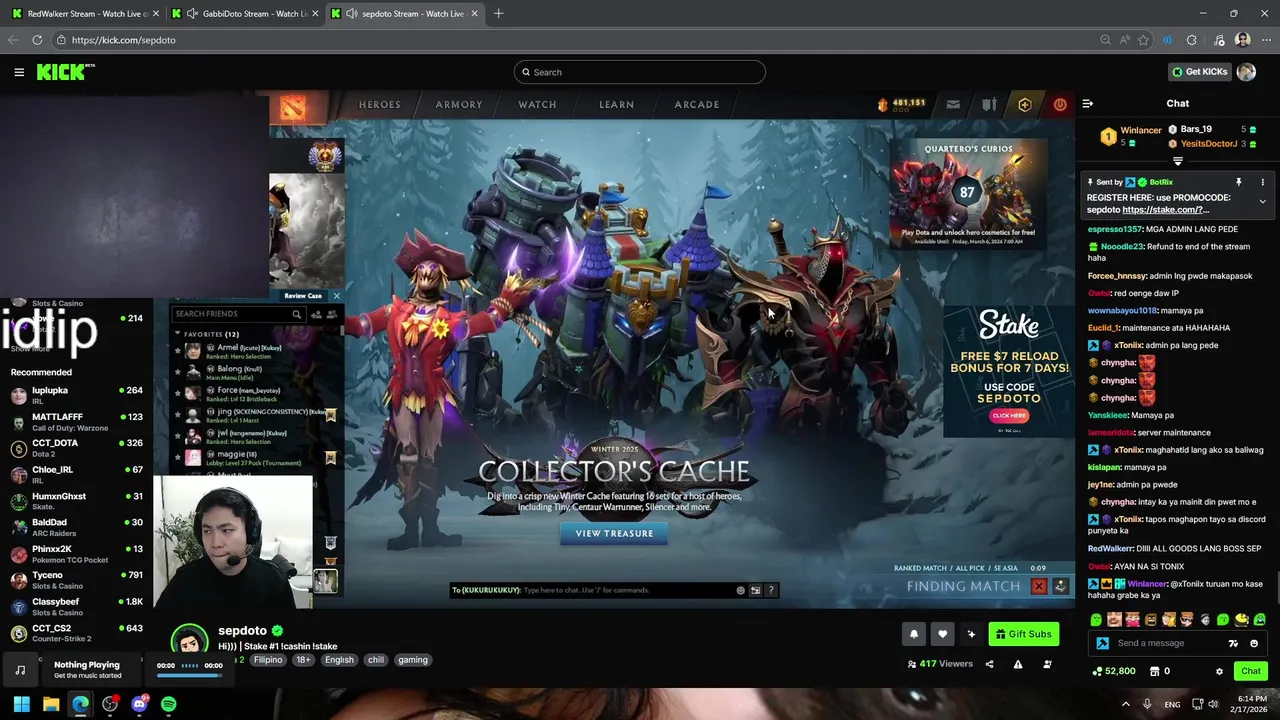This screenshot has height=720, width=1280.
Task: Click the Dota mail envelope icon
Action: [x=953, y=104]
